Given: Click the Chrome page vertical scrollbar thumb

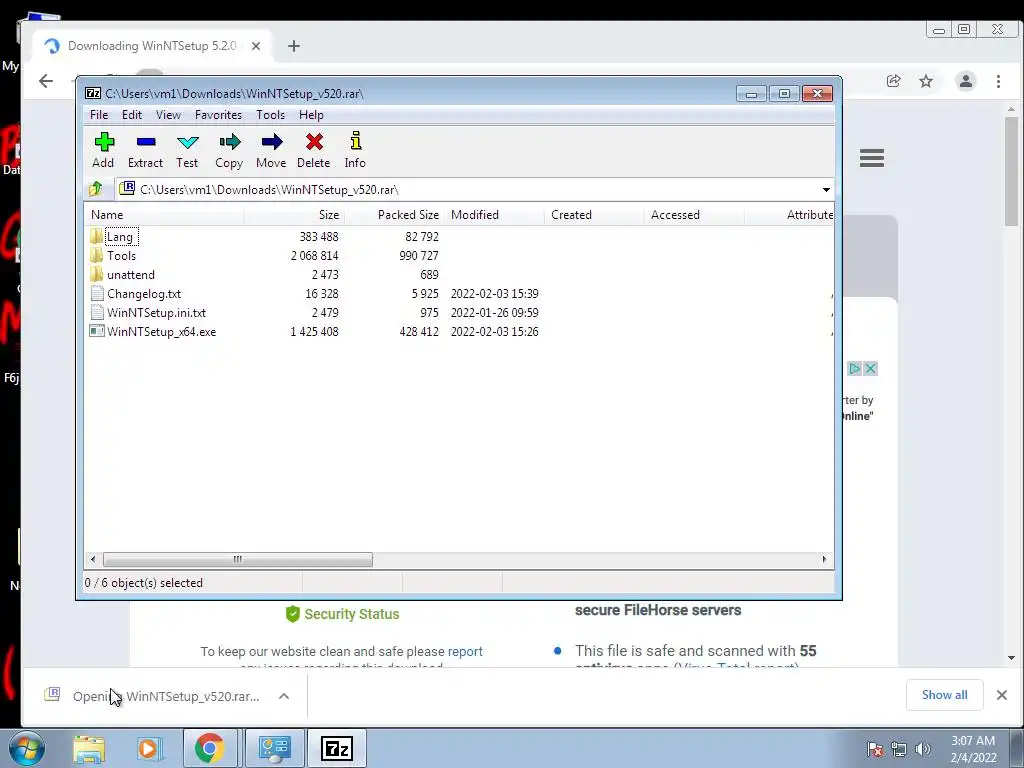Looking at the screenshot, I should point(1012,171).
